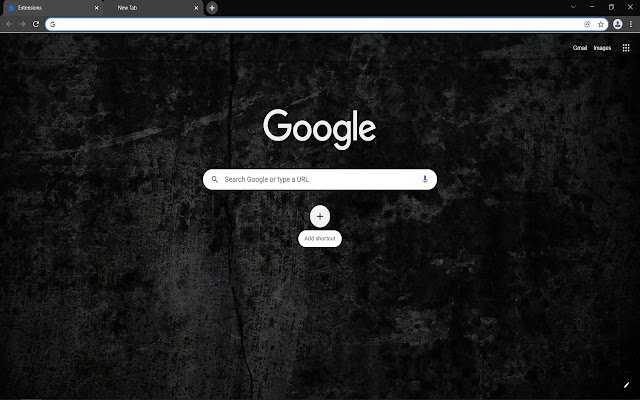This screenshot has height=400, width=640.
Task: Customize this page with pencil icon
Action: [627, 385]
